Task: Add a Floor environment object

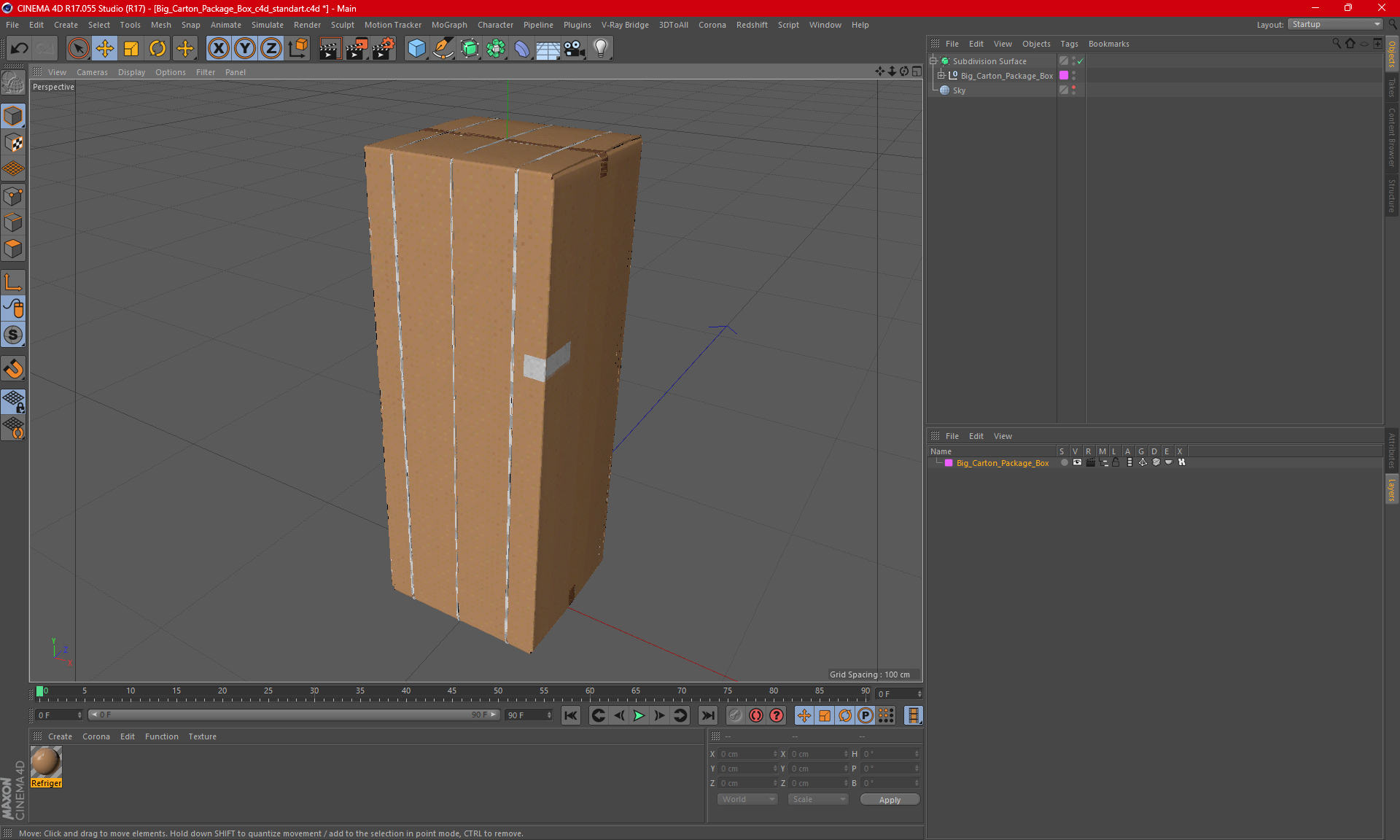Action: pos(548,49)
